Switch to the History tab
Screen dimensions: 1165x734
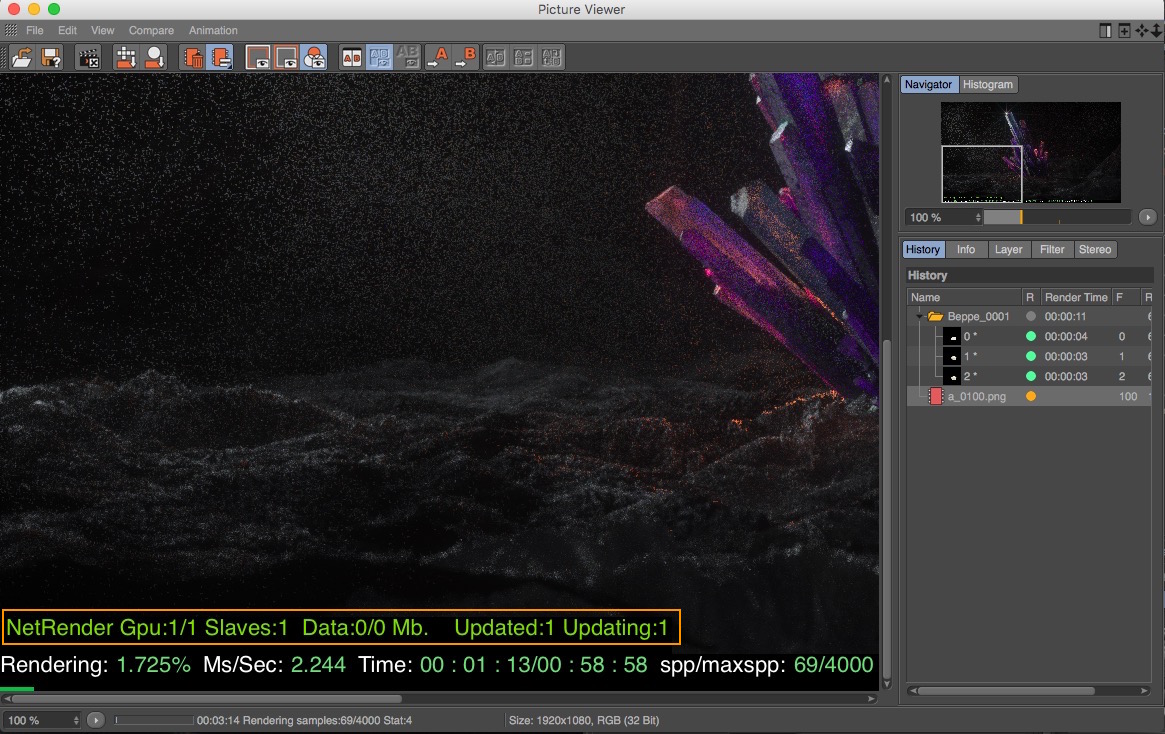(x=923, y=250)
